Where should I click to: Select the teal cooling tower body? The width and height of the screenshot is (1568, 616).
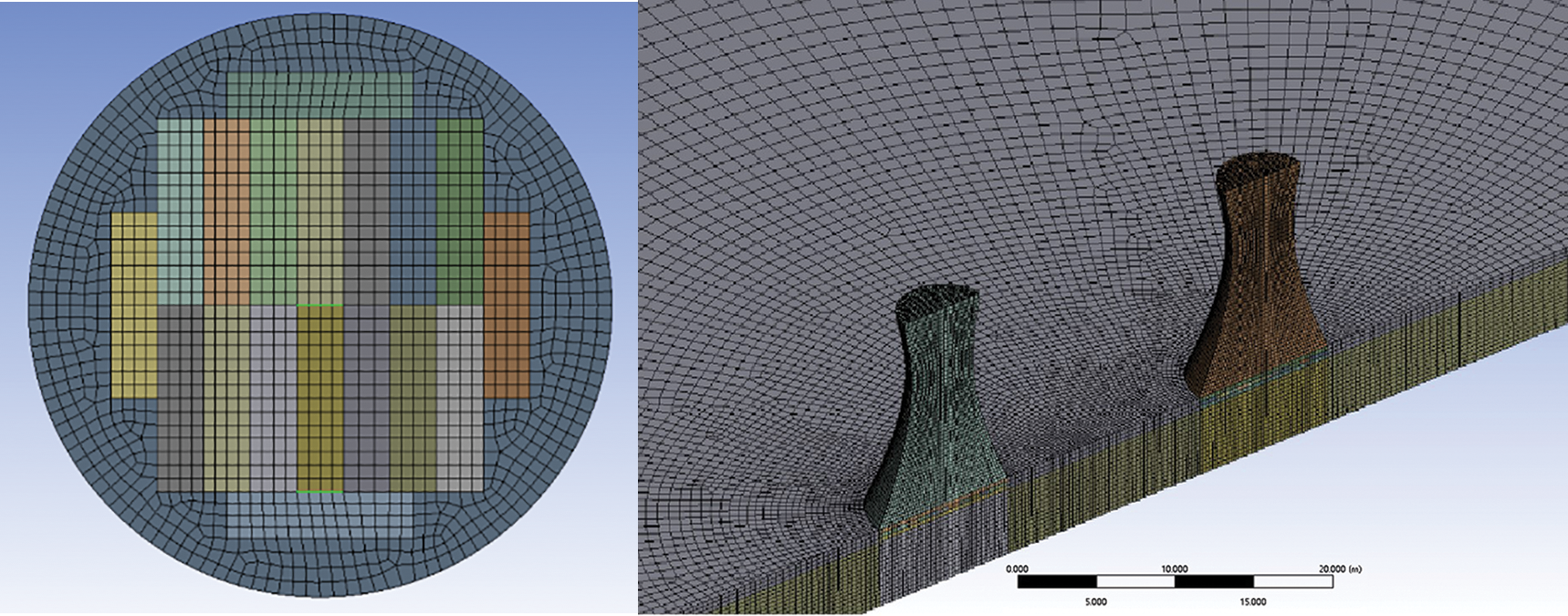click(x=934, y=411)
